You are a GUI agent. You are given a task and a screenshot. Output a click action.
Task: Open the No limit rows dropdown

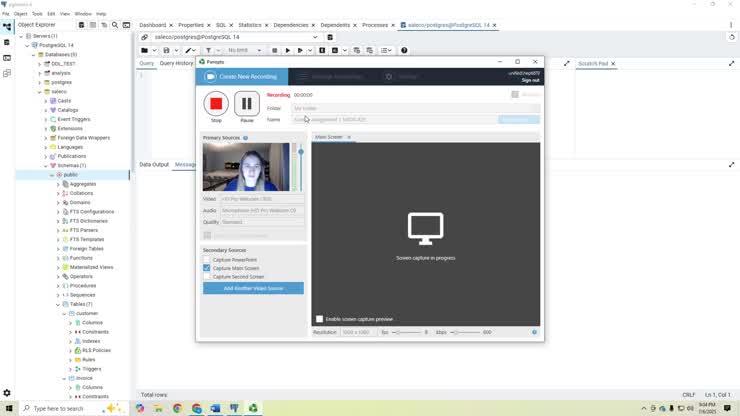(x=244, y=51)
